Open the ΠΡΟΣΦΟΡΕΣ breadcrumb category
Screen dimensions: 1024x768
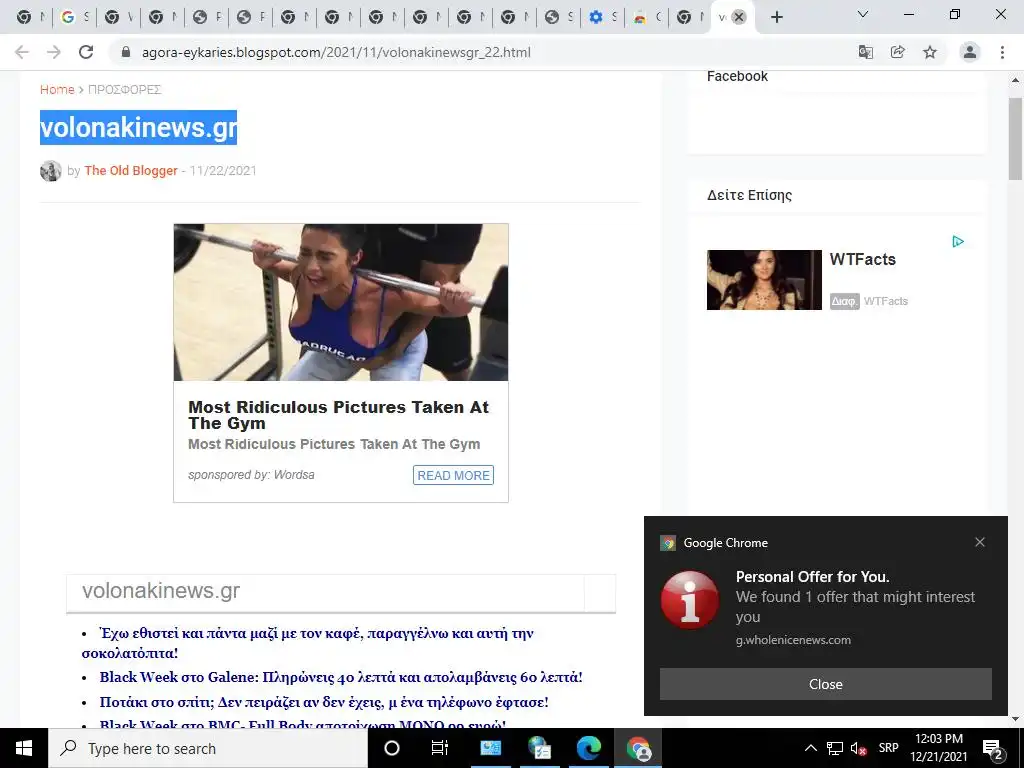tap(125, 89)
